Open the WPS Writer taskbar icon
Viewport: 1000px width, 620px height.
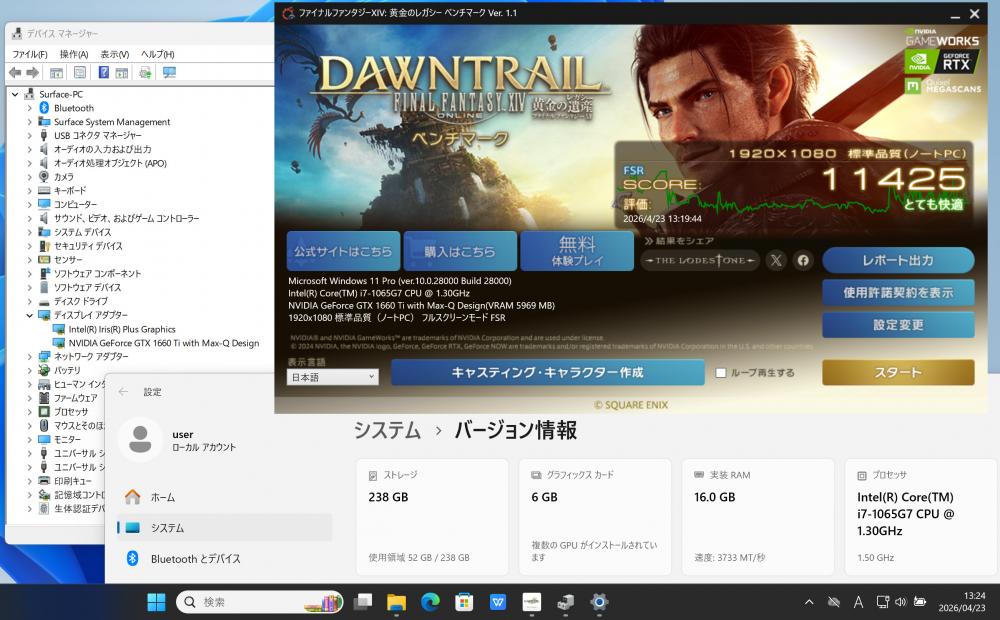(x=497, y=602)
